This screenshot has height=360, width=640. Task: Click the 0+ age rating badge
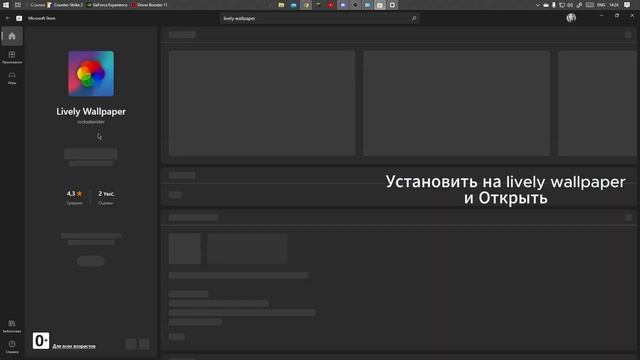pyautogui.click(x=41, y=340)
